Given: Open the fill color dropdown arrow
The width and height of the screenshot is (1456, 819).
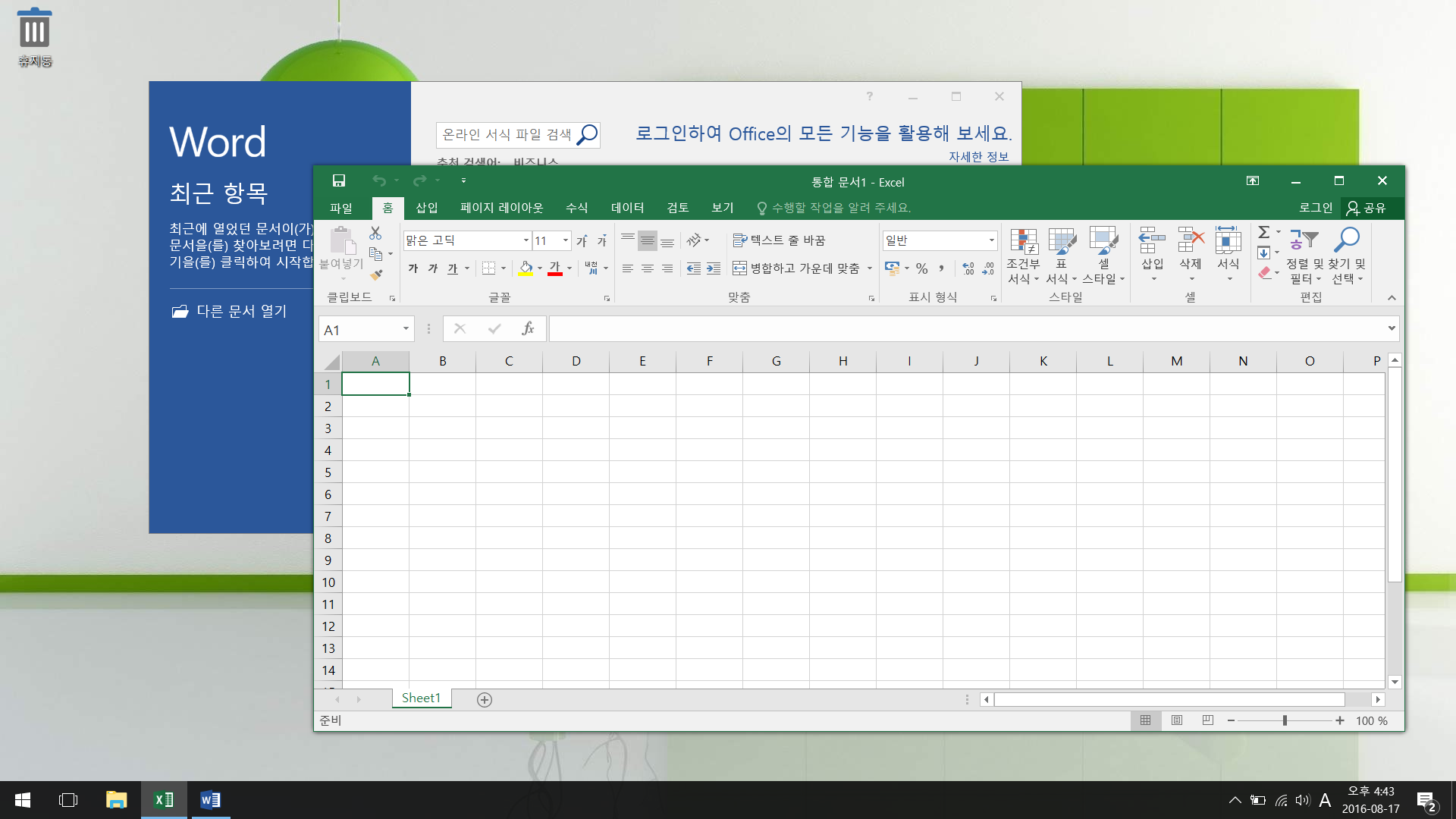Looking at the screenshot, I should pyautogui.click(x=540, y=268).
